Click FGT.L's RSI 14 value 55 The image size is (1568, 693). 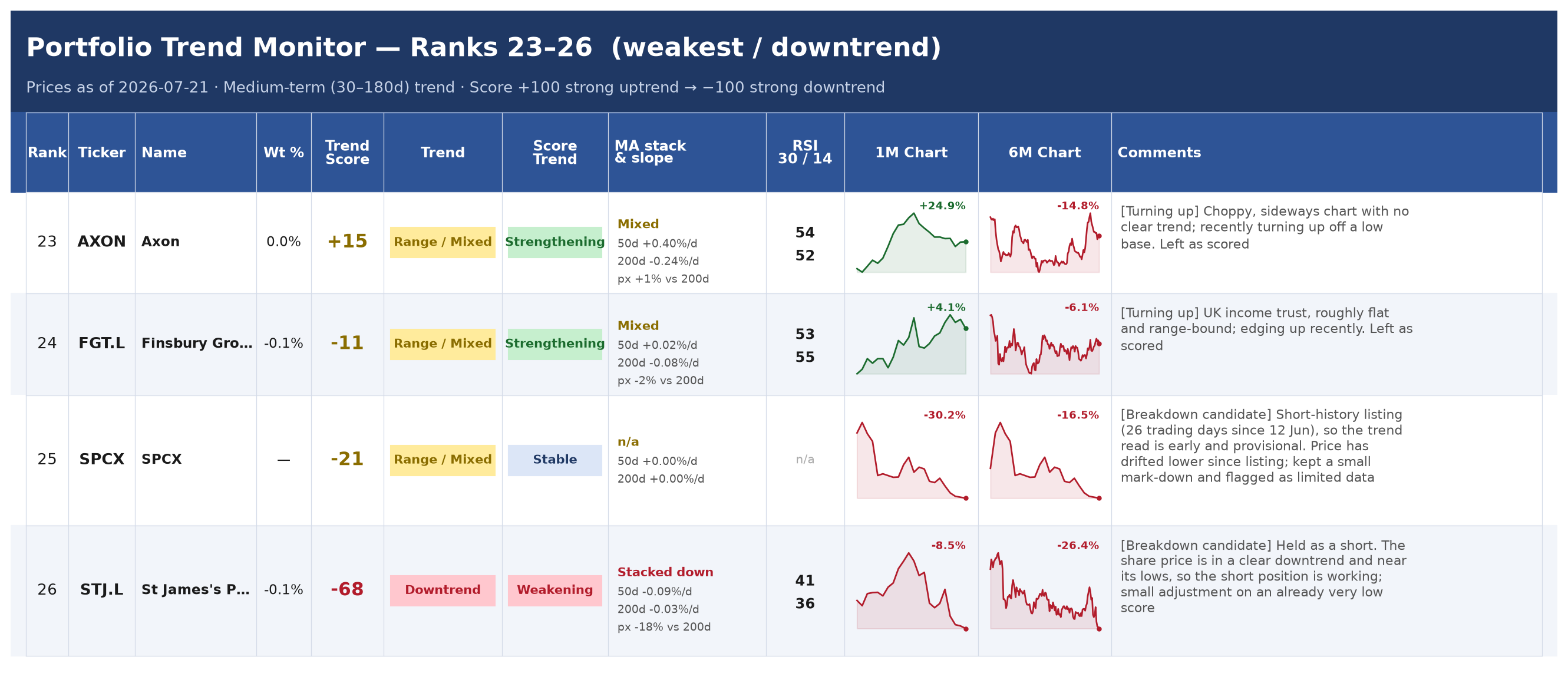805,357
